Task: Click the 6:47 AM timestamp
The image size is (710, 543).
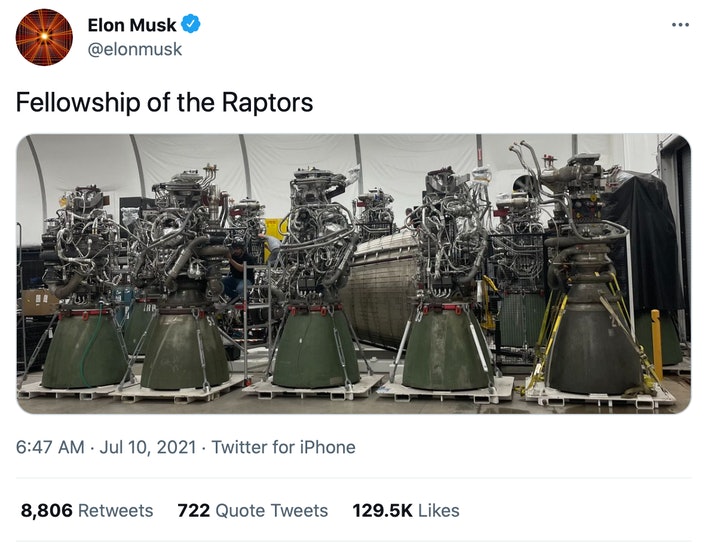Action: point(50,447)
